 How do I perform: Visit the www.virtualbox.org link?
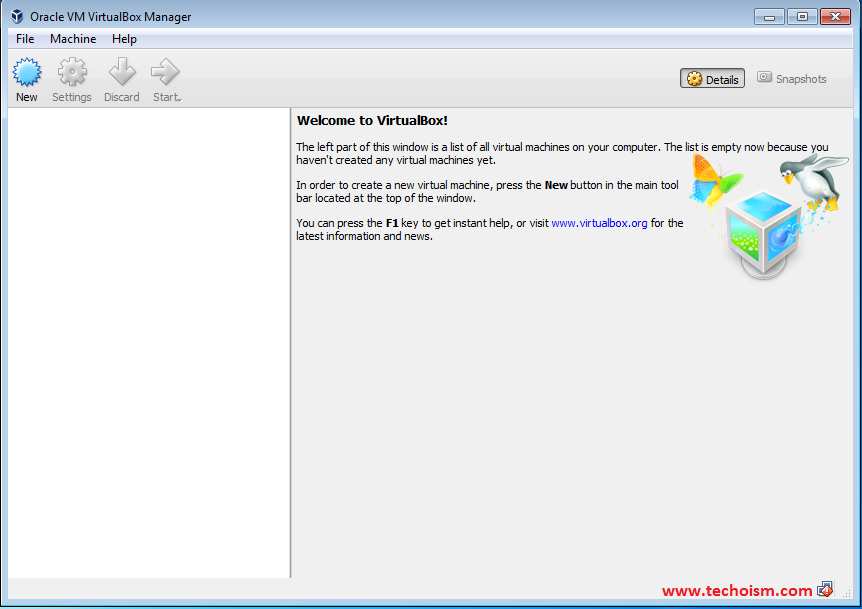(x=599, y=223)
